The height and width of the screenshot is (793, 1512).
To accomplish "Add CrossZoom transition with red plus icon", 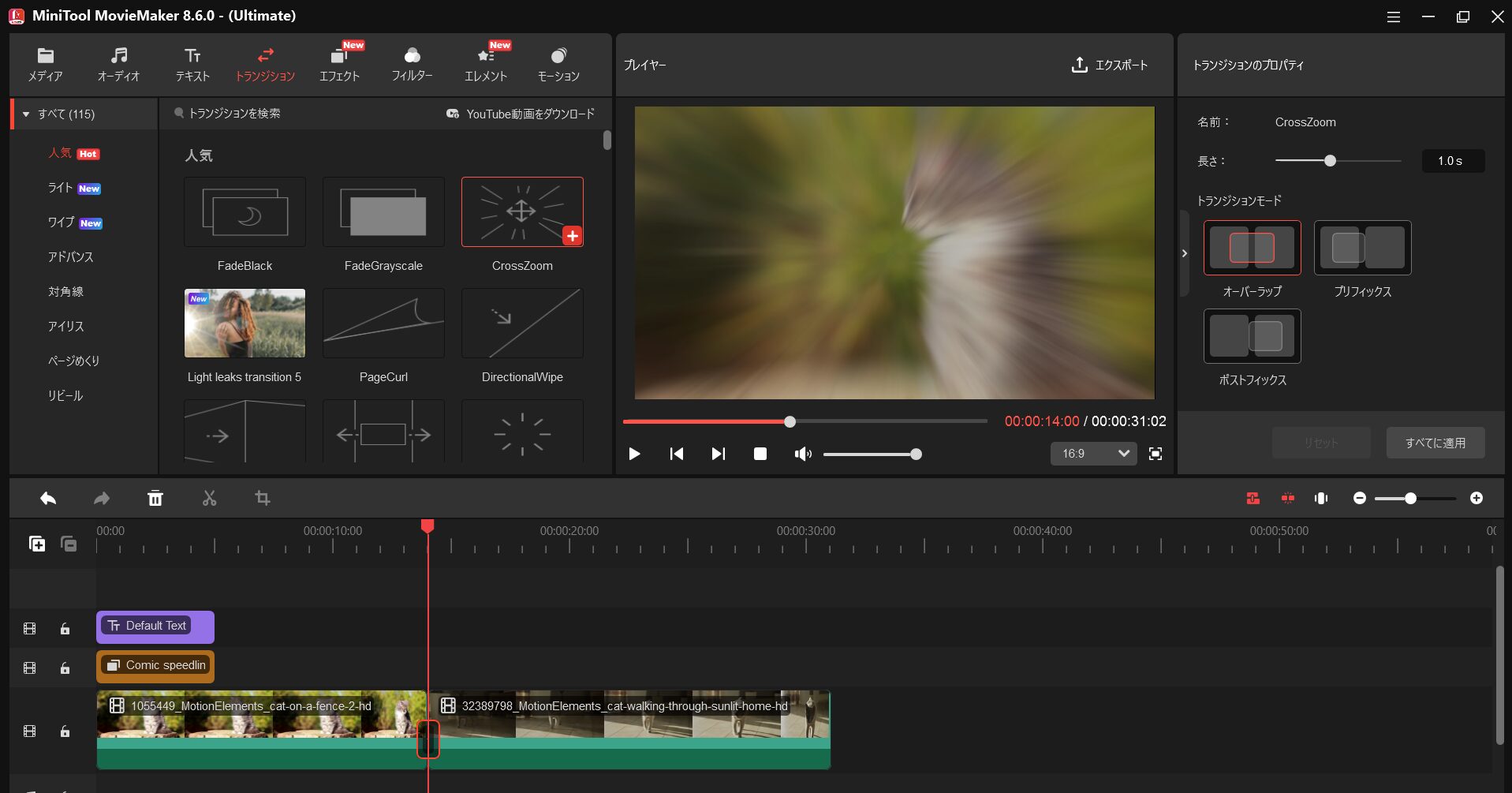I will click(x=573, y=235).
